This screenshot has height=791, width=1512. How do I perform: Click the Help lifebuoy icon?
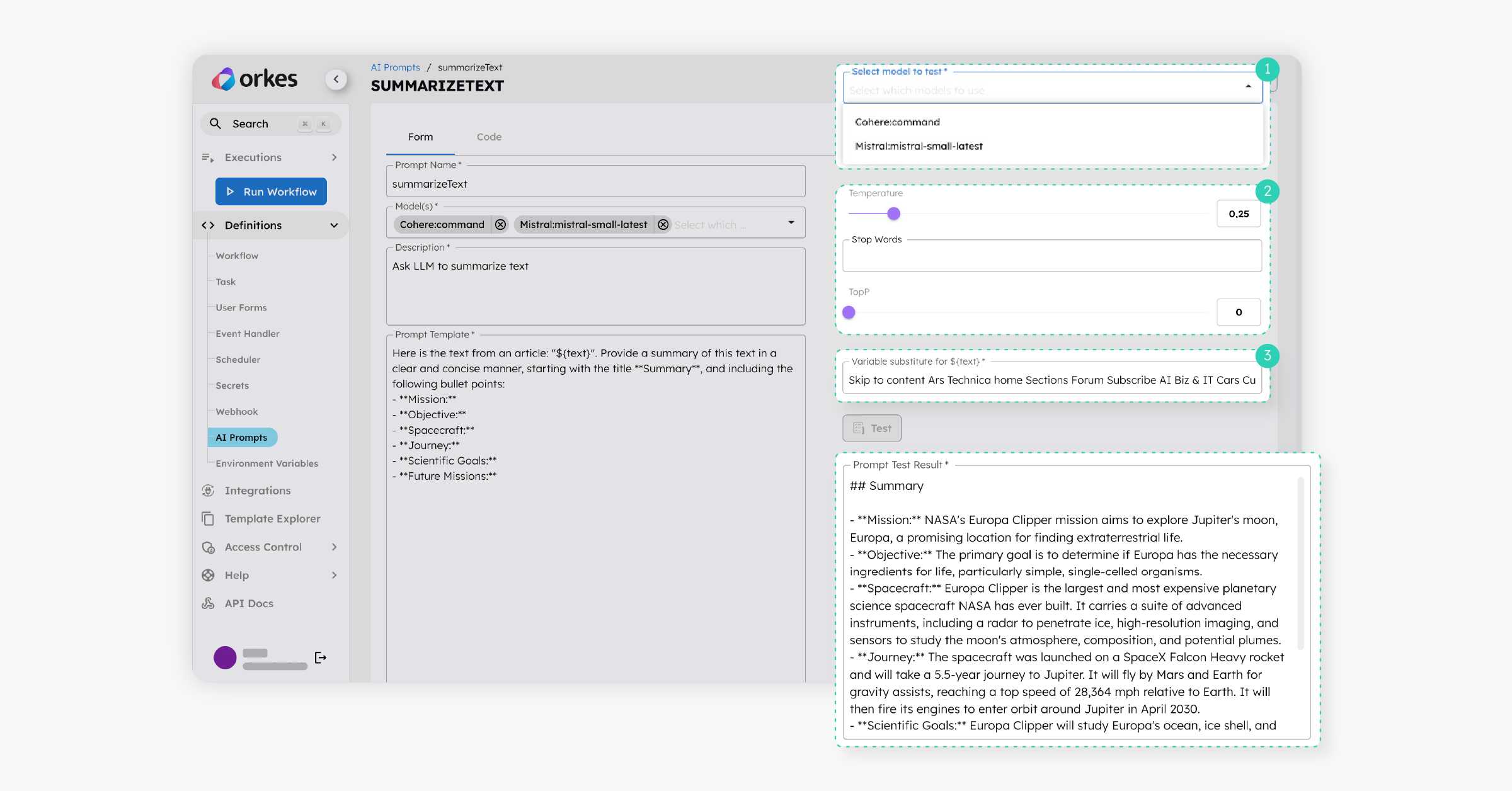click(208, 575)
